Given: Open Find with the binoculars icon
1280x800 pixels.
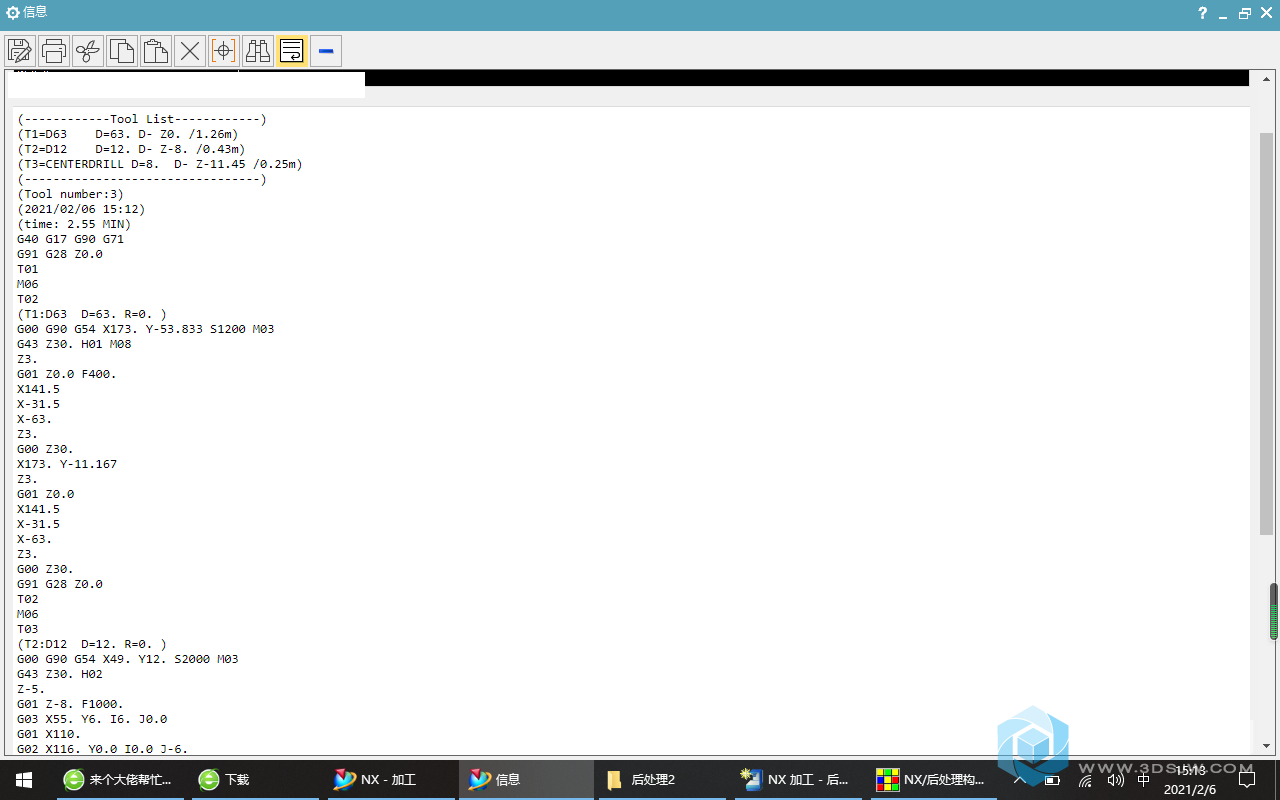Looking at the screenshot, I should (258, 50).
